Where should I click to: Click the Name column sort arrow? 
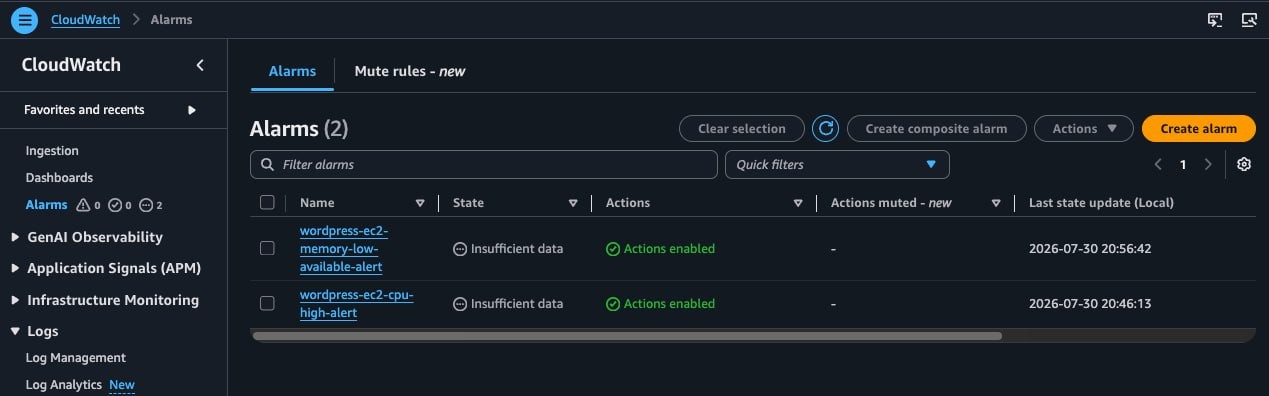pos(420,203)
